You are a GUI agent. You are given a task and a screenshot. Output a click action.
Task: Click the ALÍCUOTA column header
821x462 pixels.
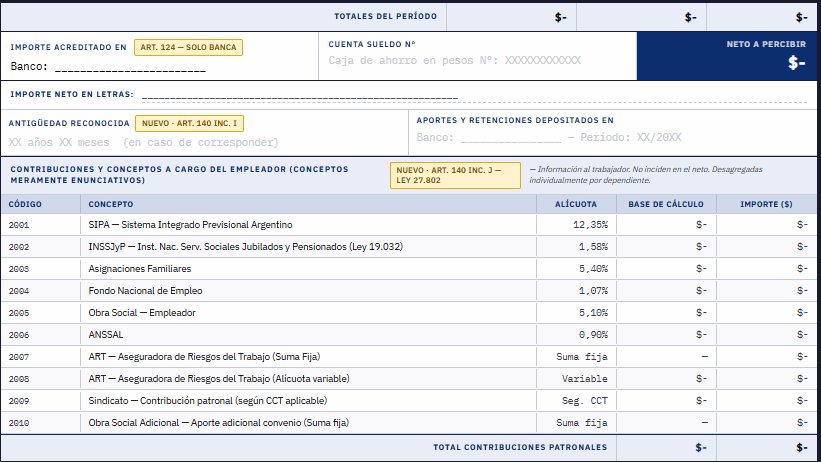(575, 204)
